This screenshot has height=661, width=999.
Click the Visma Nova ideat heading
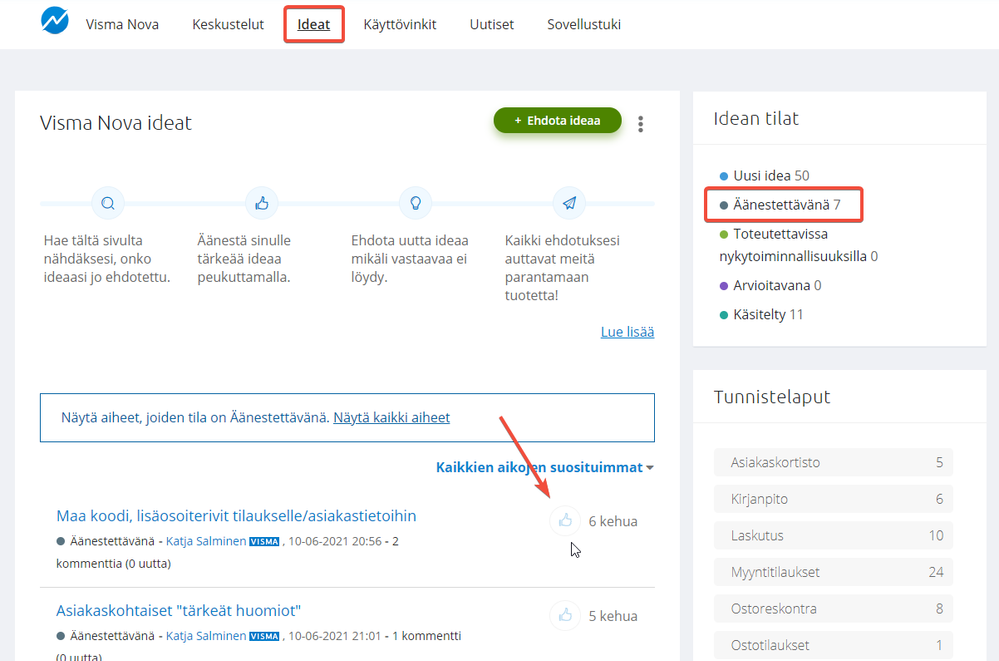(115, 122)
